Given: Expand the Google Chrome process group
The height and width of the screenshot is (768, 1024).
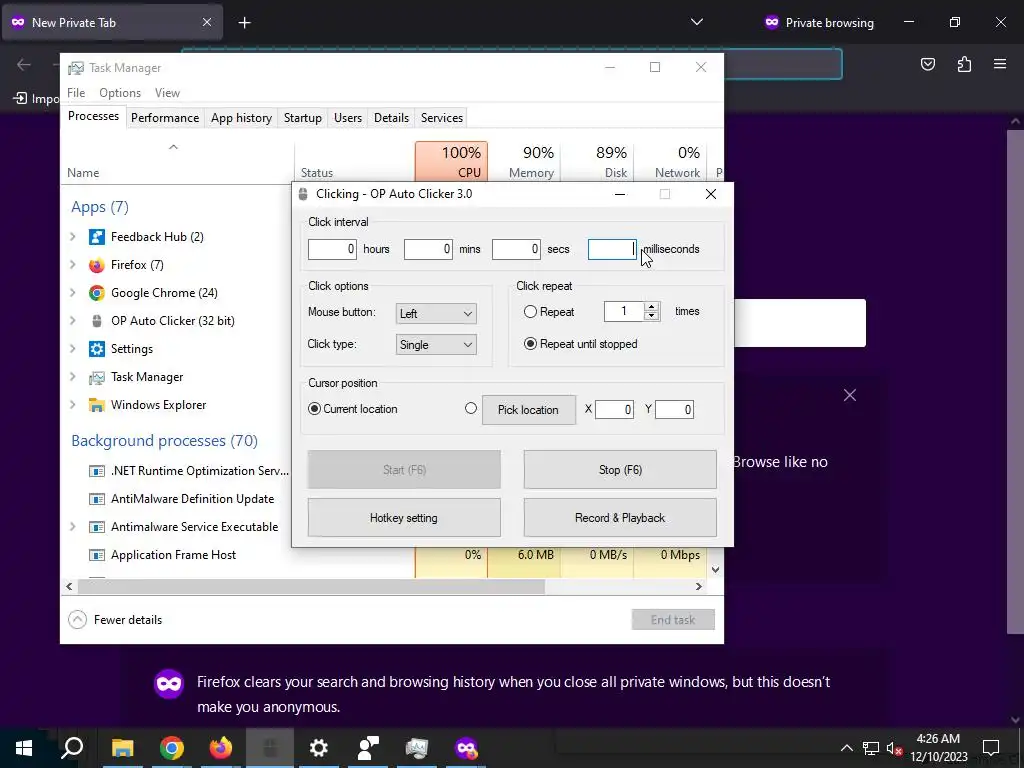Looking at the screenshot, I should (72, 293).
